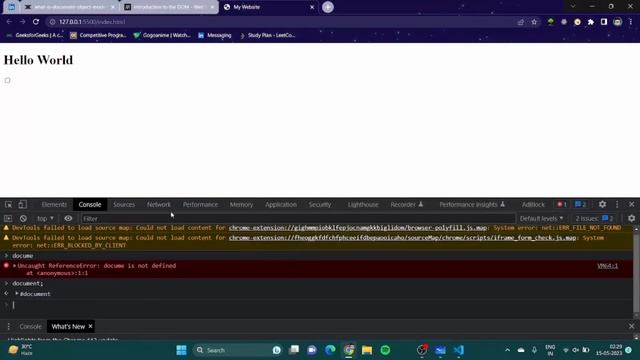Open the Application tab

pos(281,204)
